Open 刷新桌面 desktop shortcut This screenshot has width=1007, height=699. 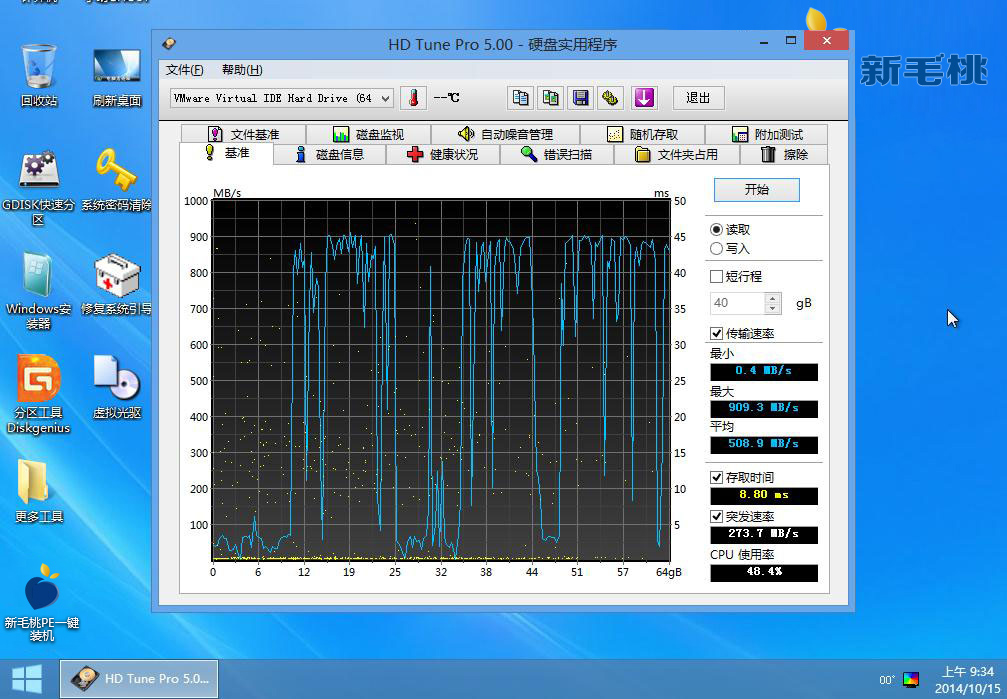point(117,77)
